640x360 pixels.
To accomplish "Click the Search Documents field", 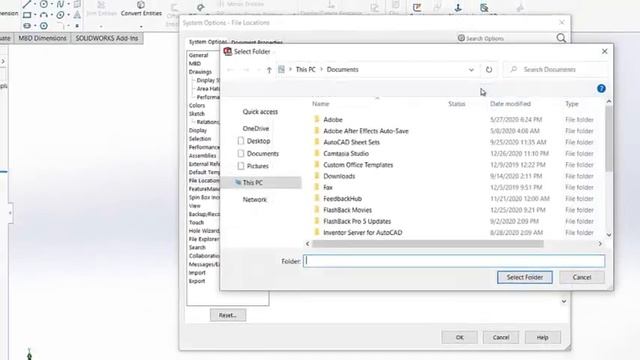I will point(556,70).
